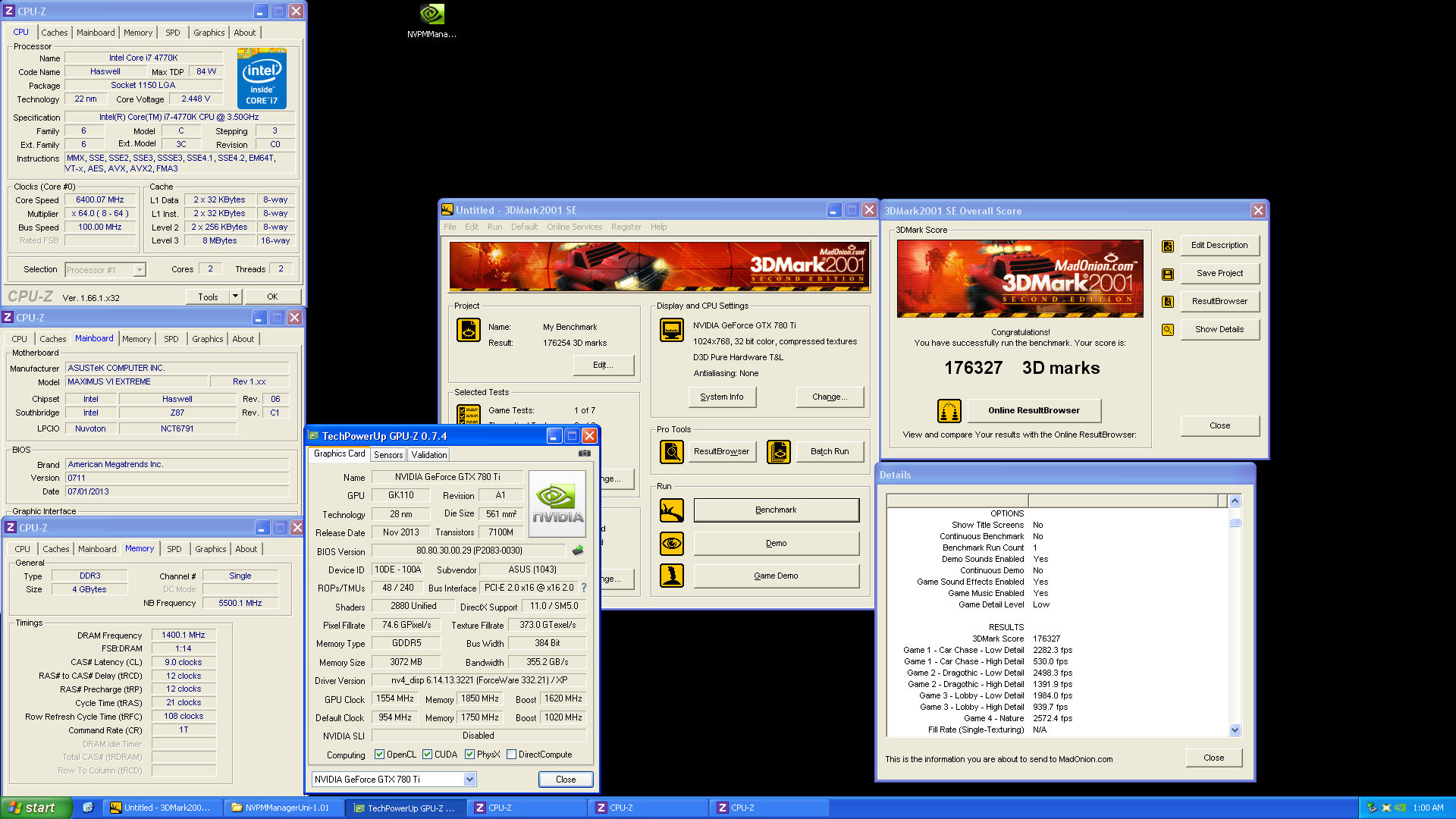Toggle the CUDA checkbox
The width and height of the screenshot is (1456, 819).
[x=428, y=755]
